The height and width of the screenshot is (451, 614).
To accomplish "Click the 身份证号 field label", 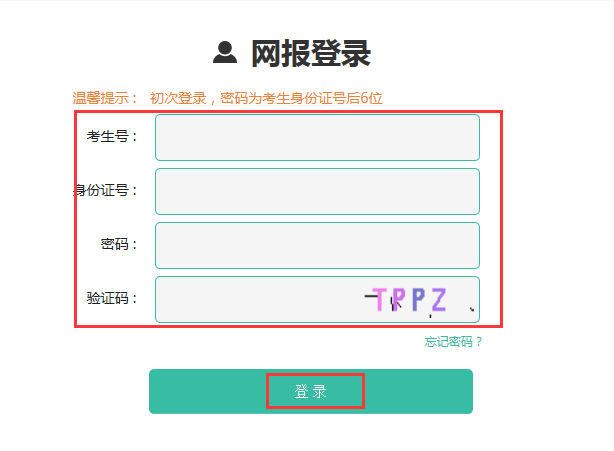I will (x=107, y=191).
